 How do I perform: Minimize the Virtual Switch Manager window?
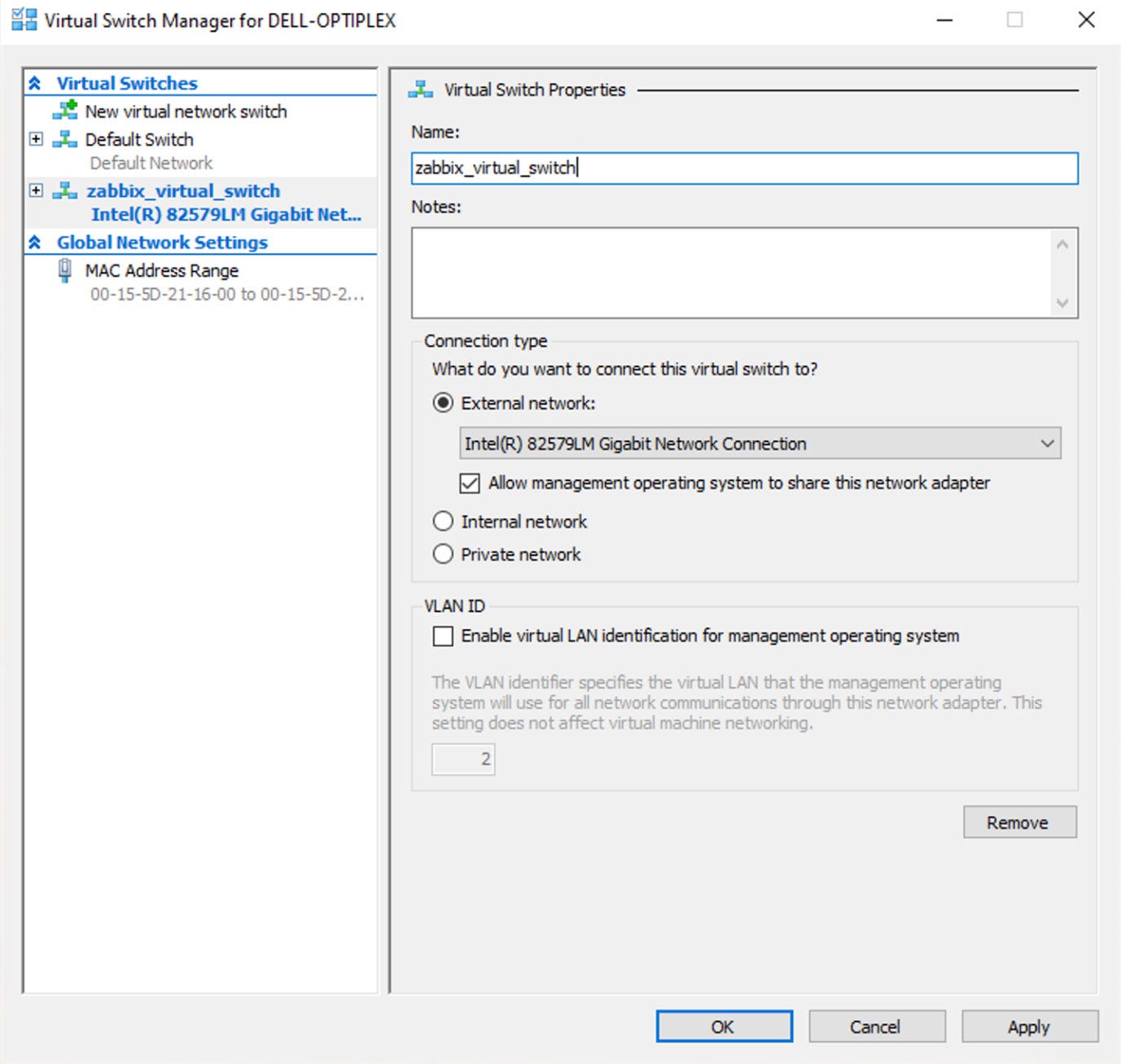944,20
